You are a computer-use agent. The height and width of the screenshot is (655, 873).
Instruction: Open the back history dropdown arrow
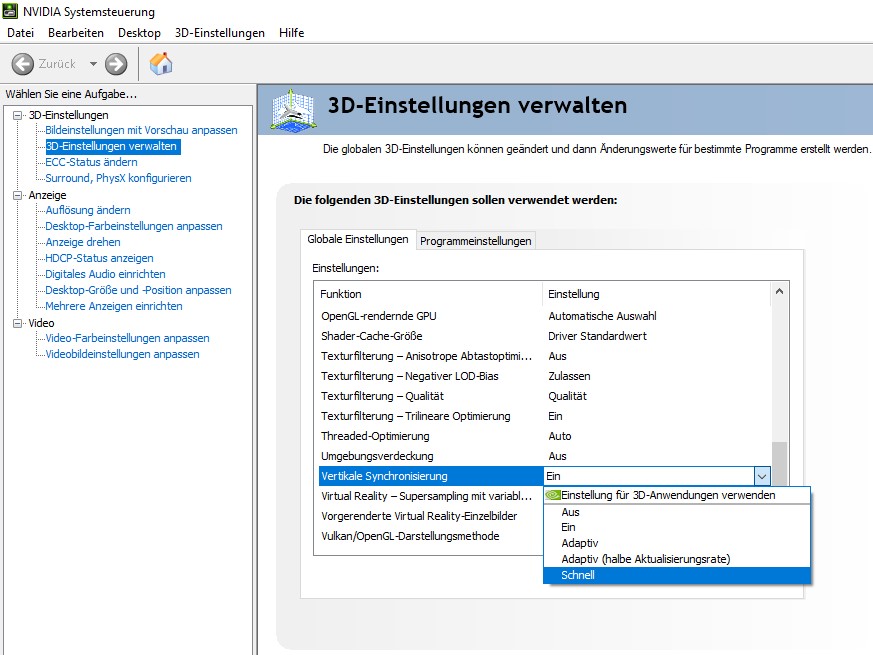[93, 64]
